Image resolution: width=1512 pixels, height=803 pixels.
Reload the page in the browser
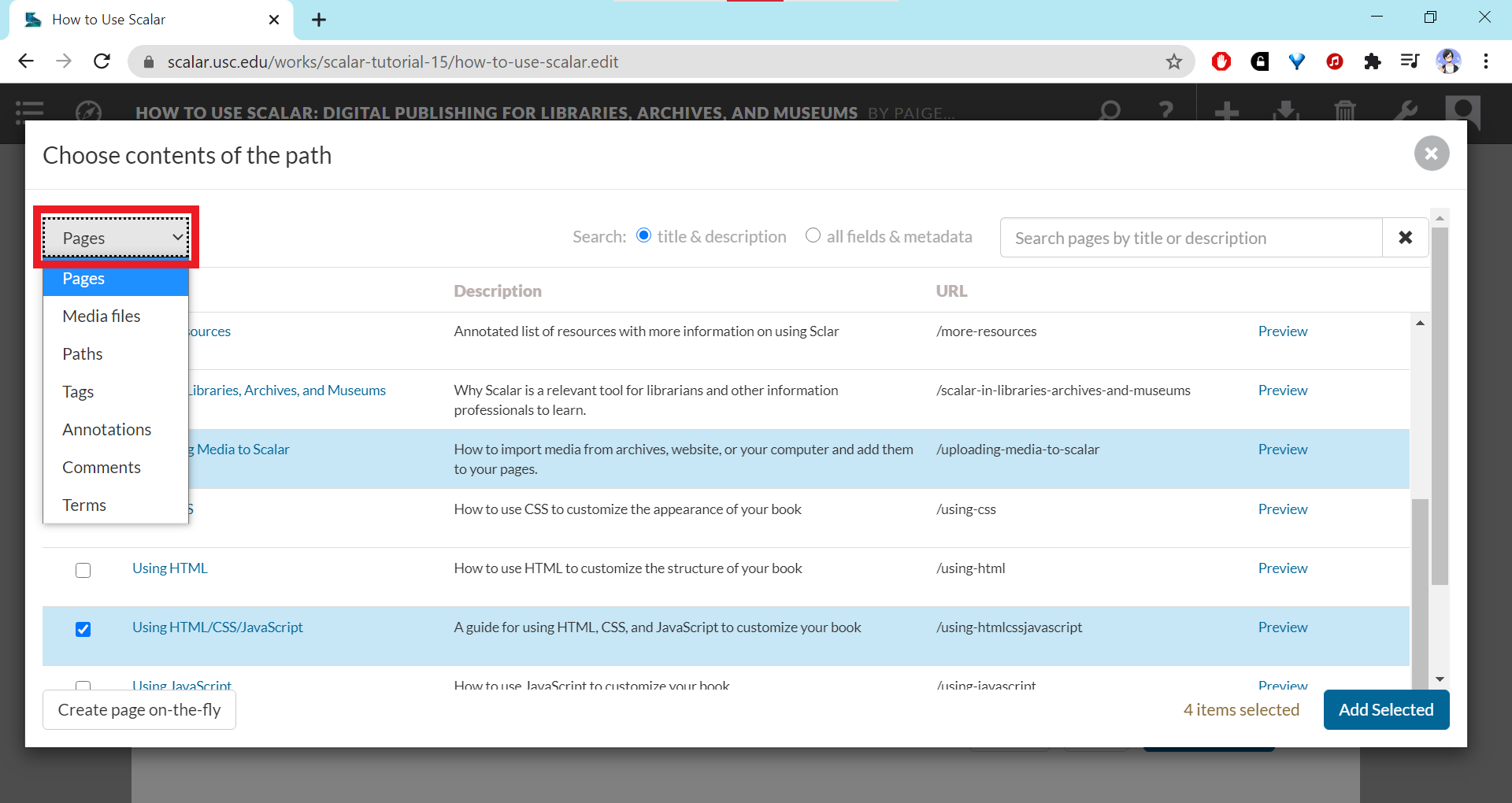point(102,61)
